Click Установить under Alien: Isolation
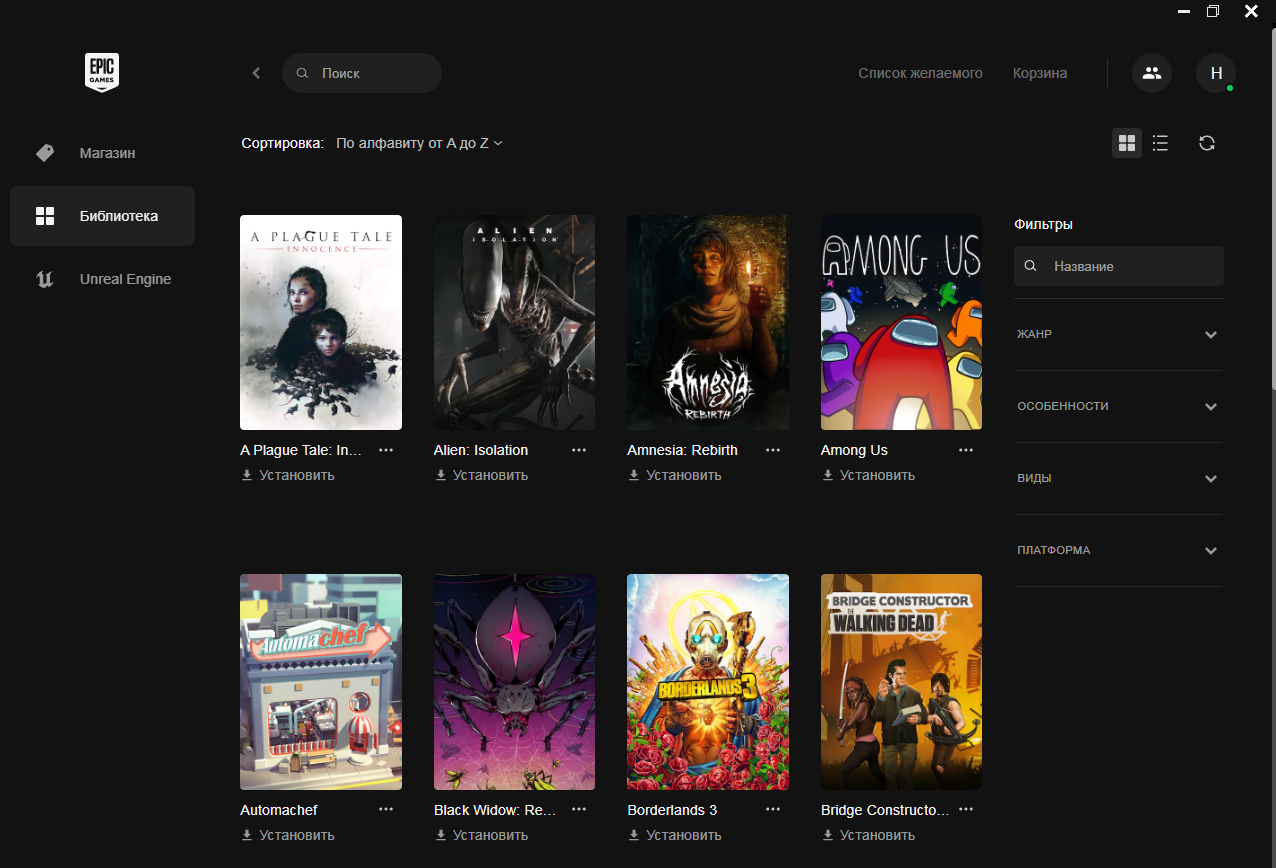This screenshot has width=1276, height=868. (481, 475)
